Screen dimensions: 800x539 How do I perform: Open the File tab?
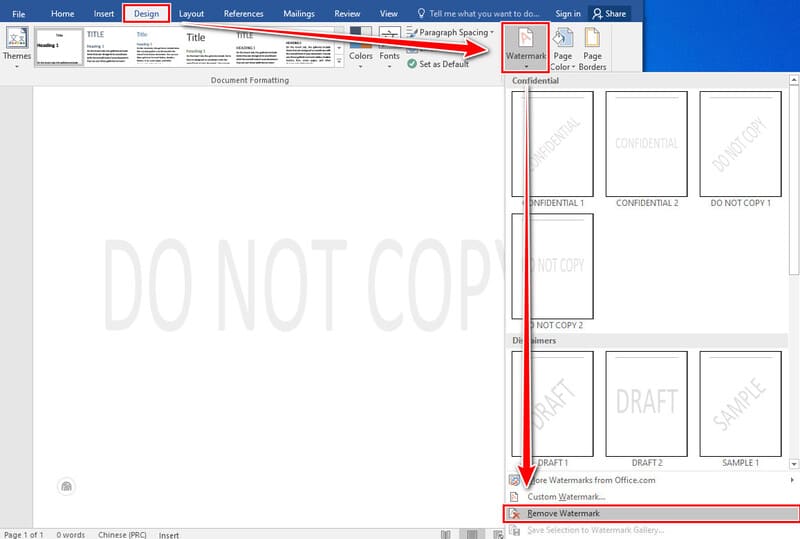(18, 14)
